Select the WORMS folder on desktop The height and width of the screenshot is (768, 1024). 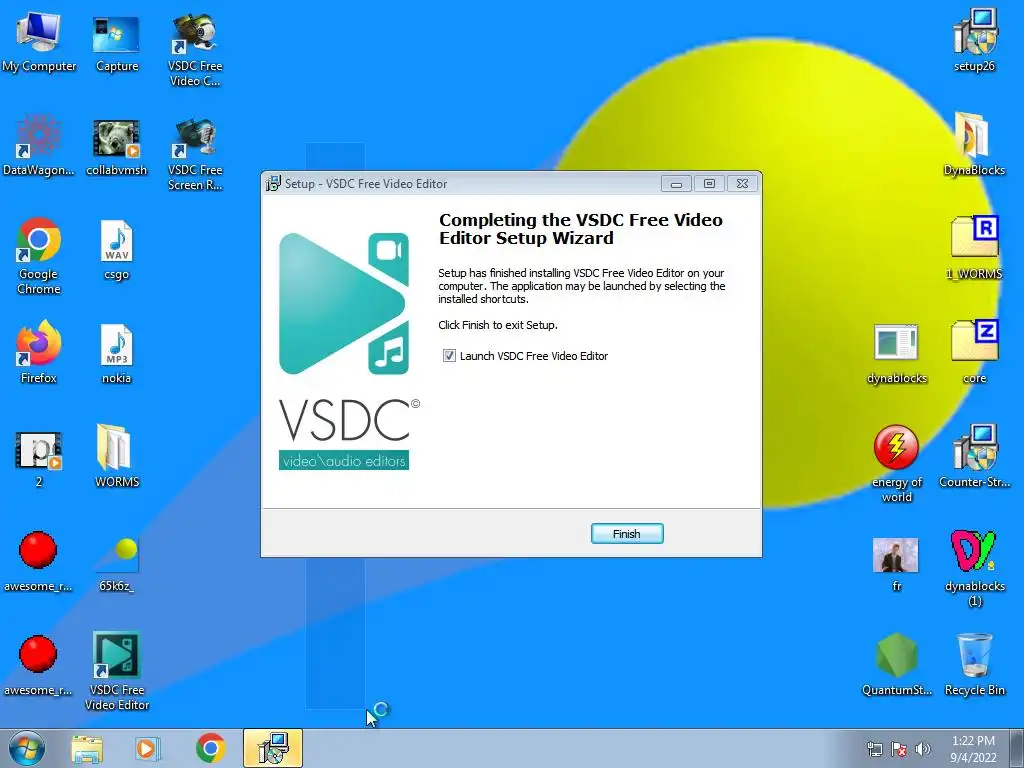[116, 456]
